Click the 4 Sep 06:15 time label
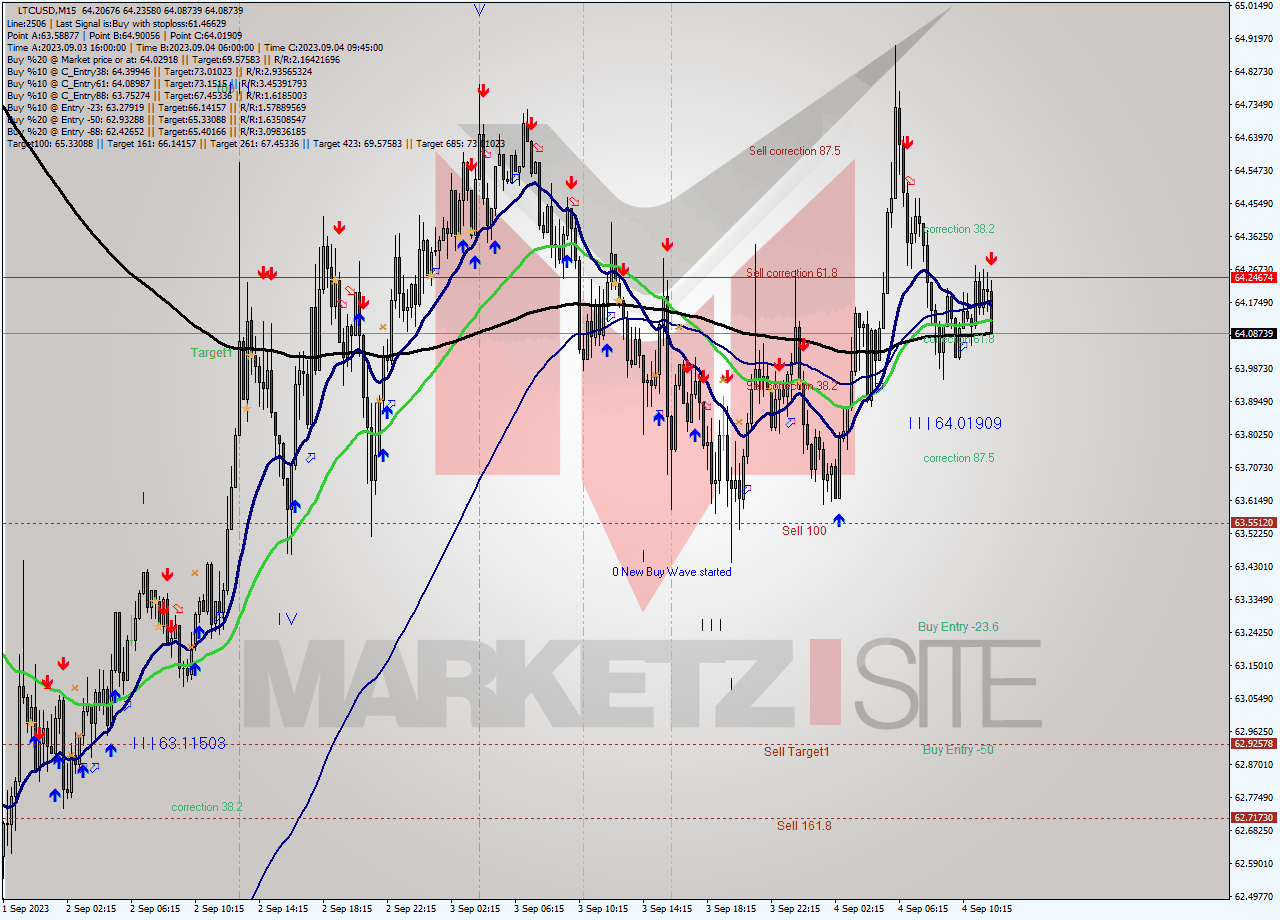The width and height of the screenshot is (1280, 920). pos(923,909)
